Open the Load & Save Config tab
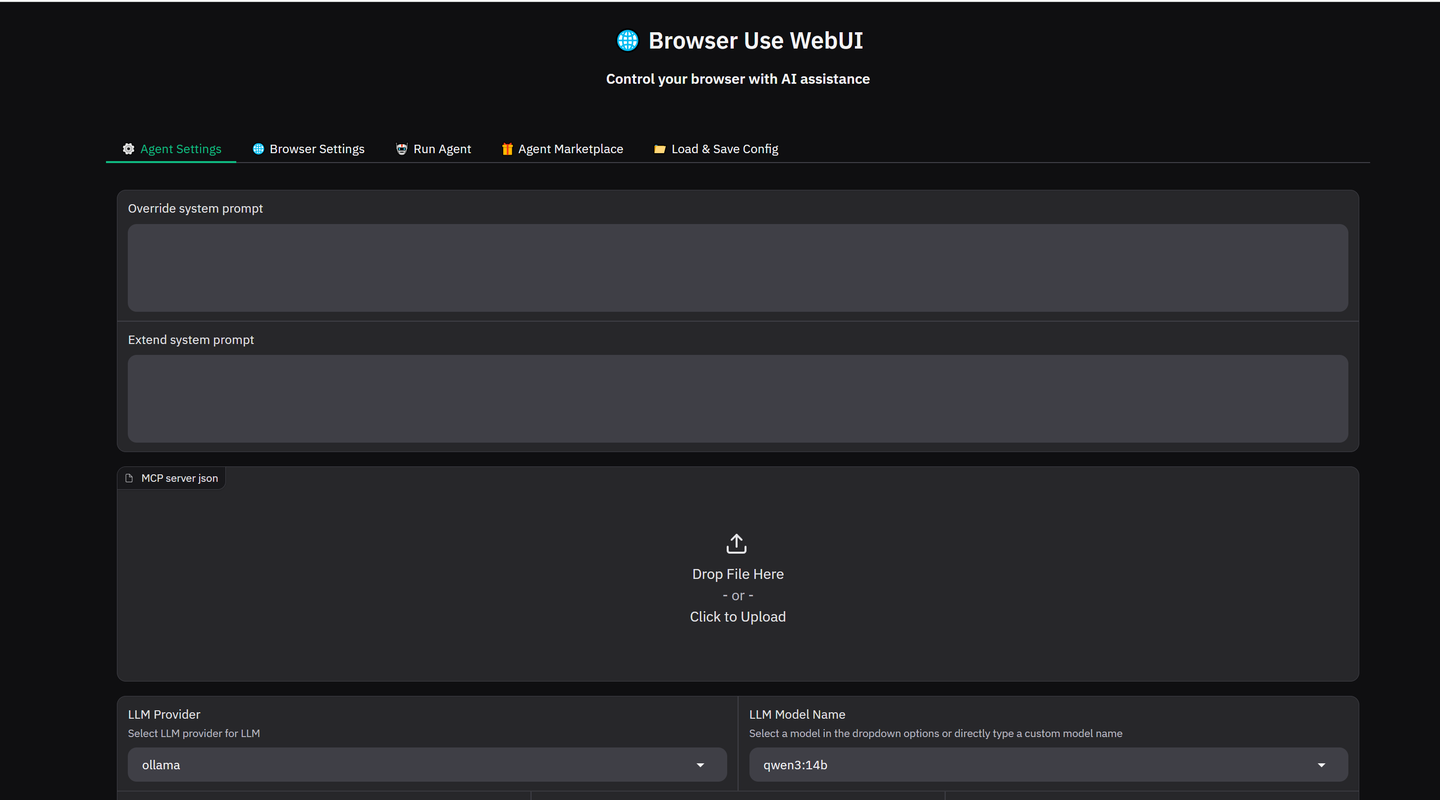The width and height of the screenshot is (1440, 800). (724, 149)
